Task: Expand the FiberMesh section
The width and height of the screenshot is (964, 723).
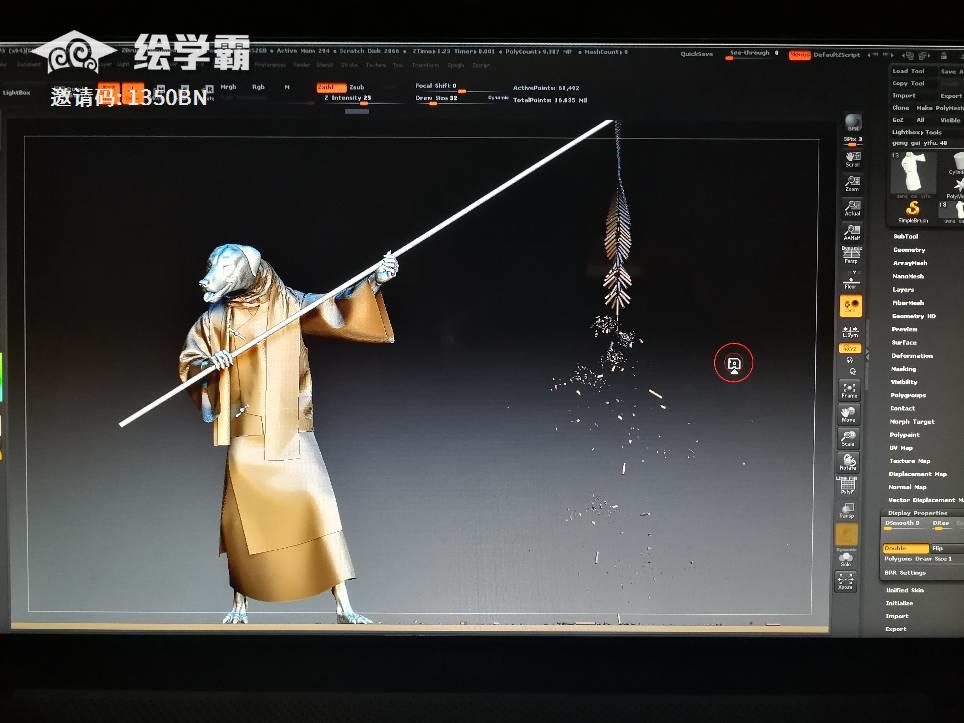Action: point(908,302)
